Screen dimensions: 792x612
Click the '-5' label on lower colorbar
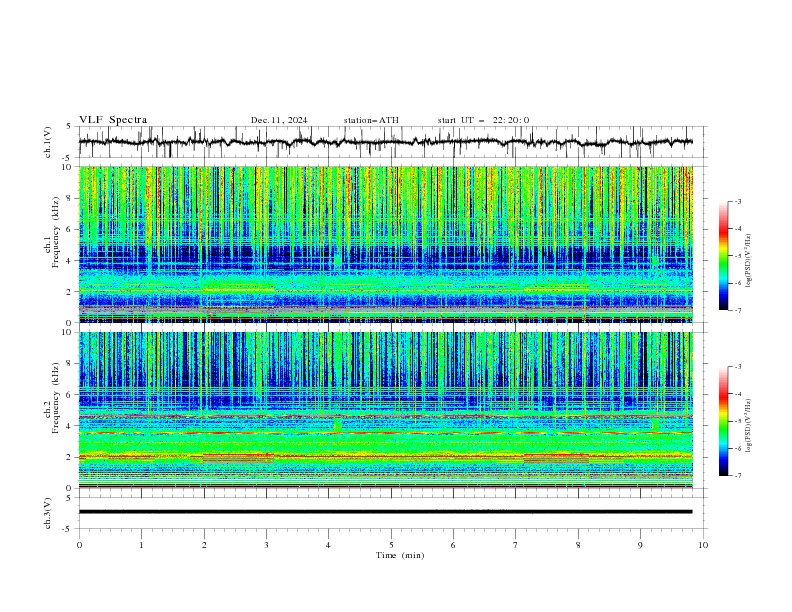738,421
